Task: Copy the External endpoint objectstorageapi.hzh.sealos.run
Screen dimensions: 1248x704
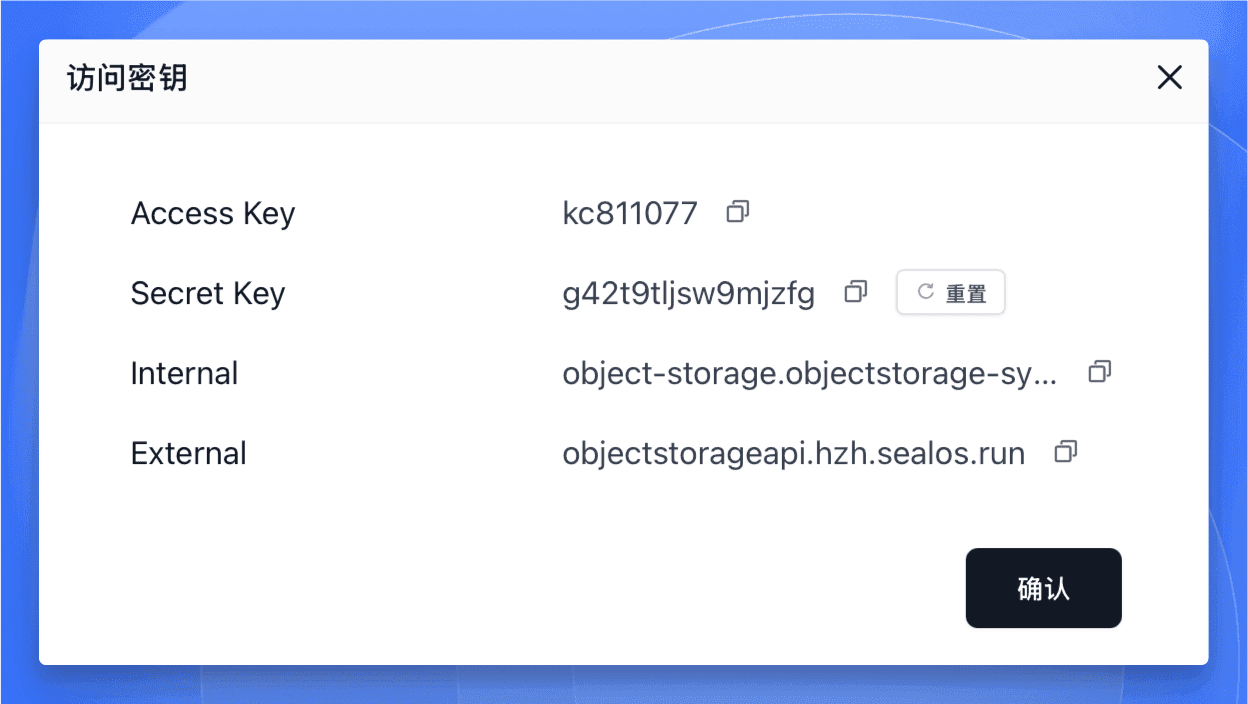Action: pyautogui.click(x=1066, y=452)
